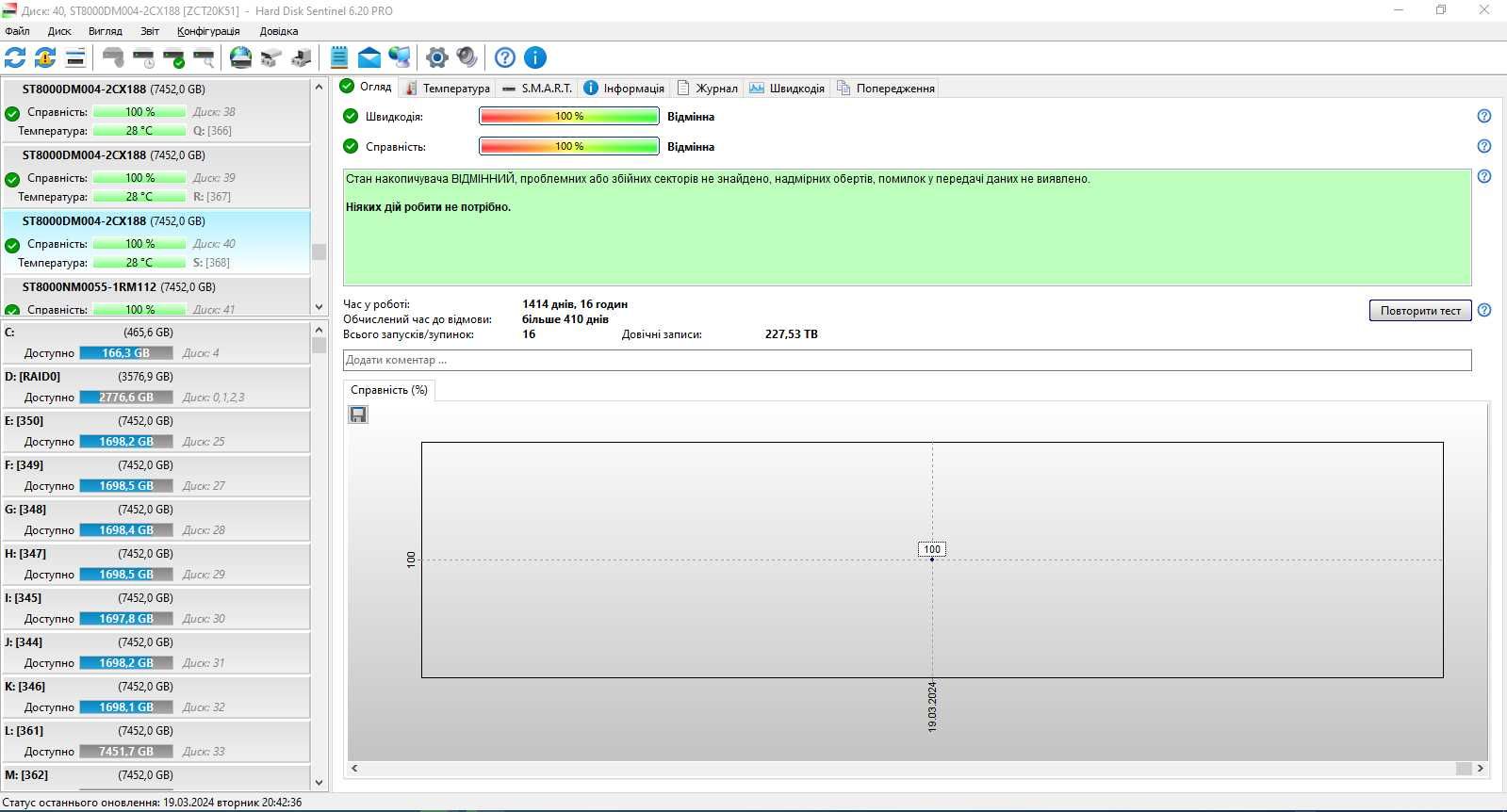Open the Конфігурація menu
Screen dimensions: 1507x812
208,31
